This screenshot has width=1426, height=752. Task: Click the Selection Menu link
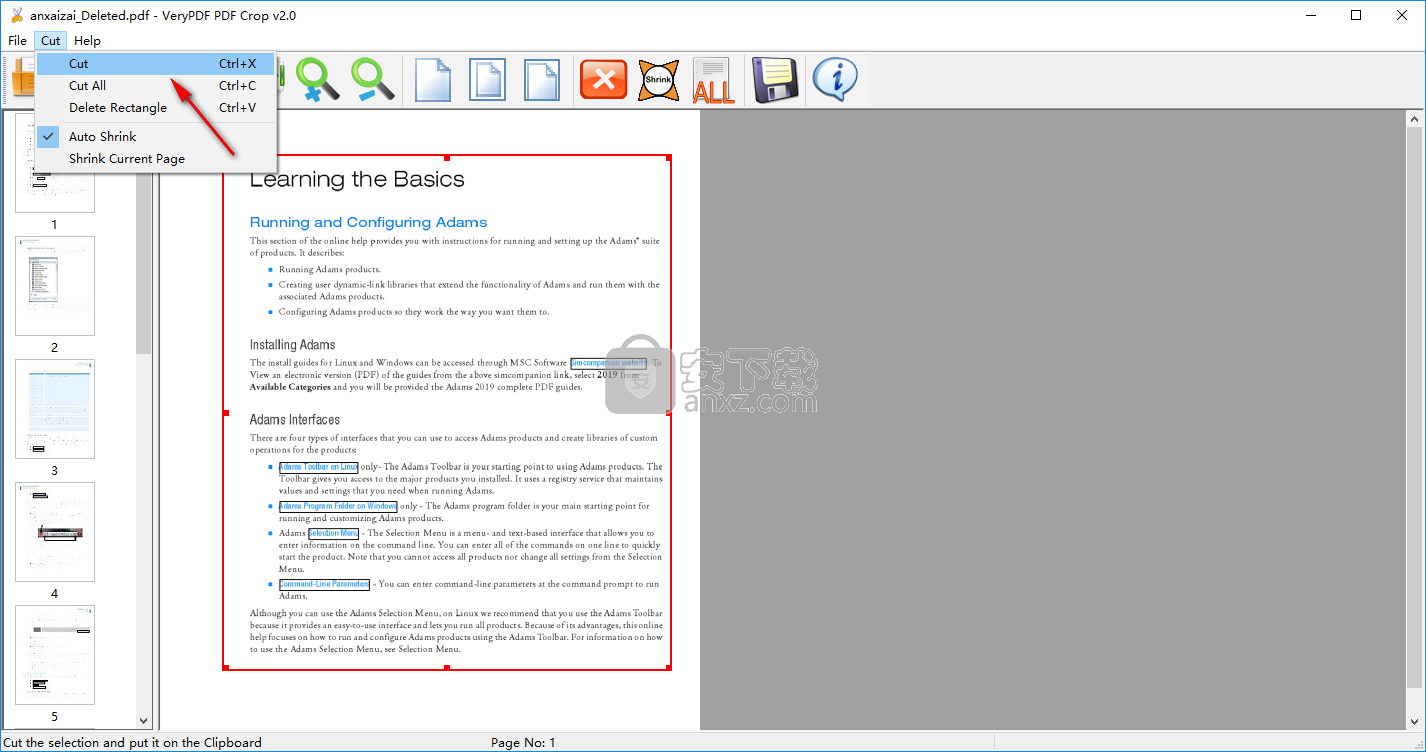click(333, 533)
